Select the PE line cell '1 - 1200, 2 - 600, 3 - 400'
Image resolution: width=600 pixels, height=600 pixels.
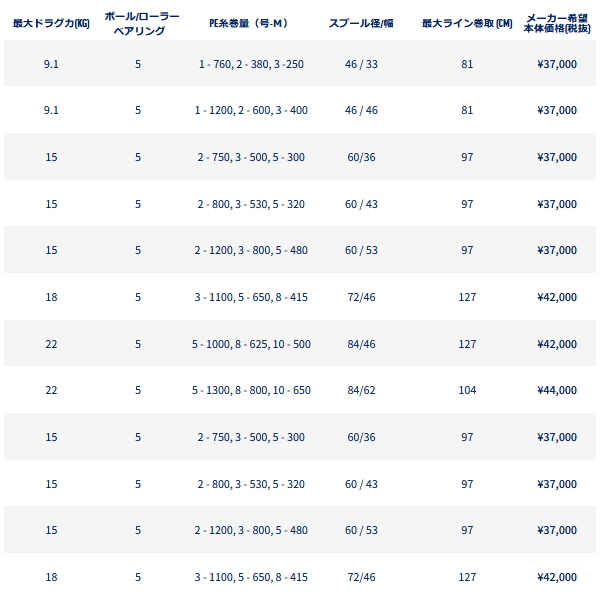point(250,111)
